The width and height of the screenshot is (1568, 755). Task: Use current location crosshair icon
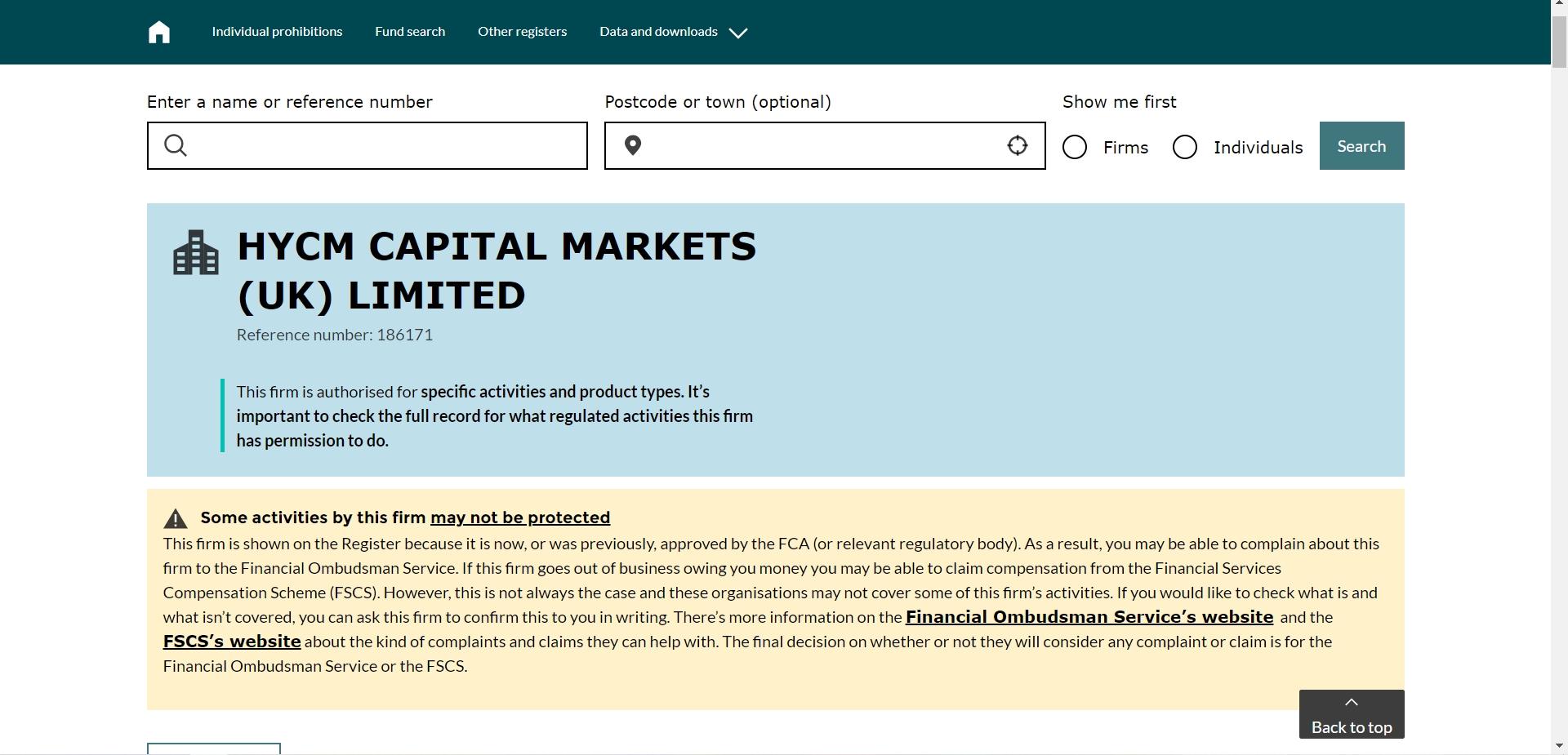pos(1017,145)
